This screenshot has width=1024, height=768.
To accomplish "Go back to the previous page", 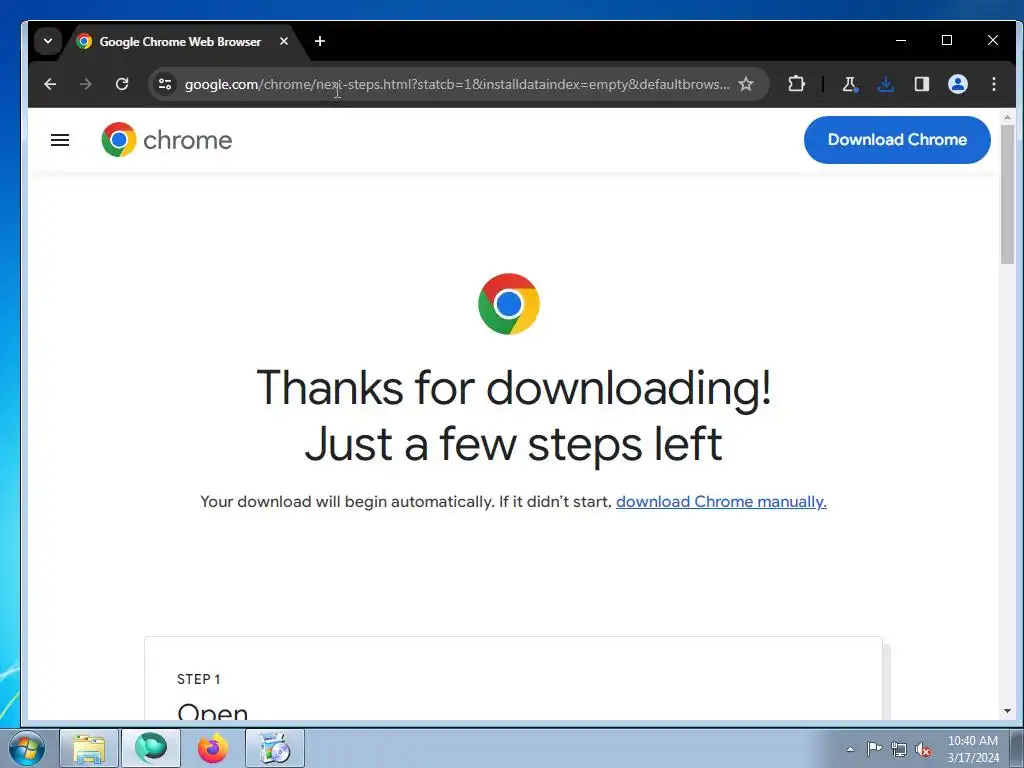I will click(x=50, y=84).
